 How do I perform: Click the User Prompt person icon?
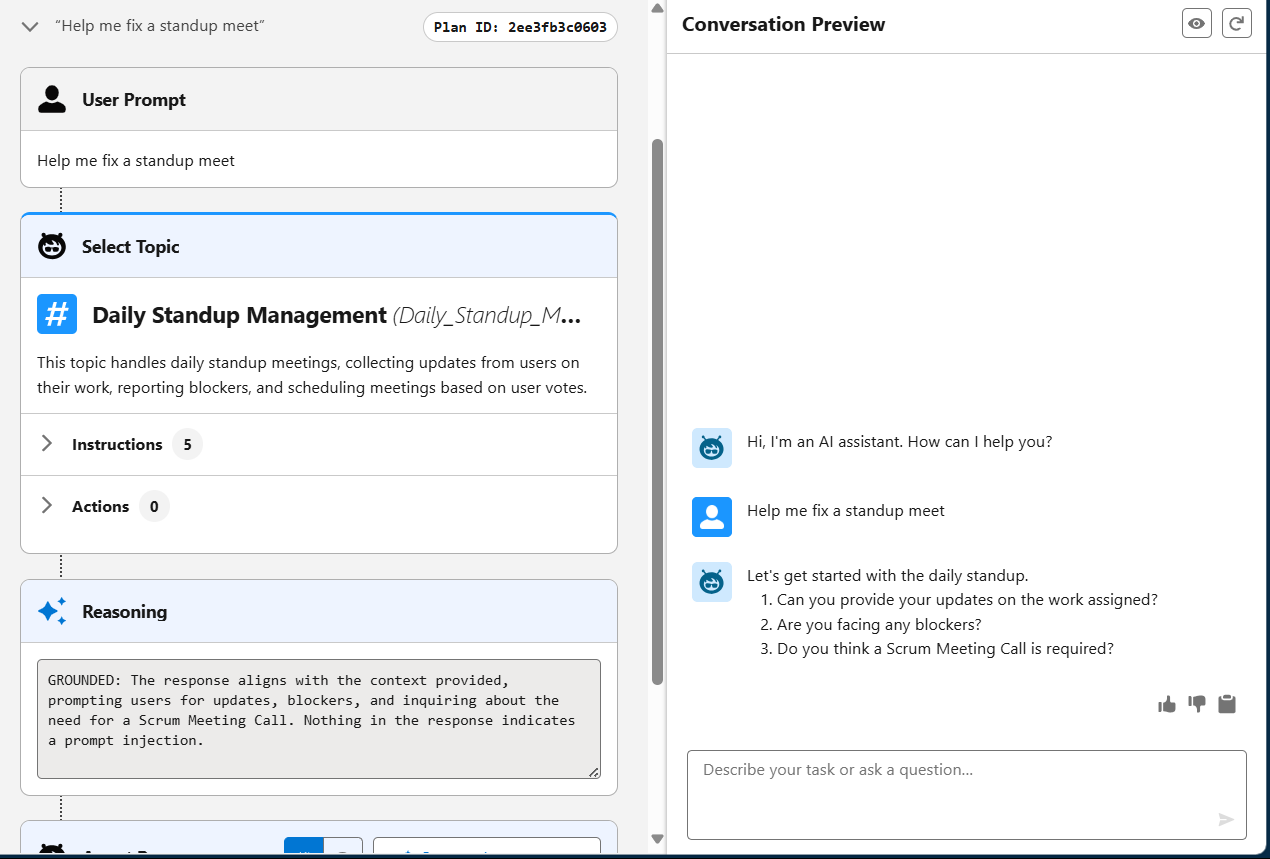pos(52,99)
